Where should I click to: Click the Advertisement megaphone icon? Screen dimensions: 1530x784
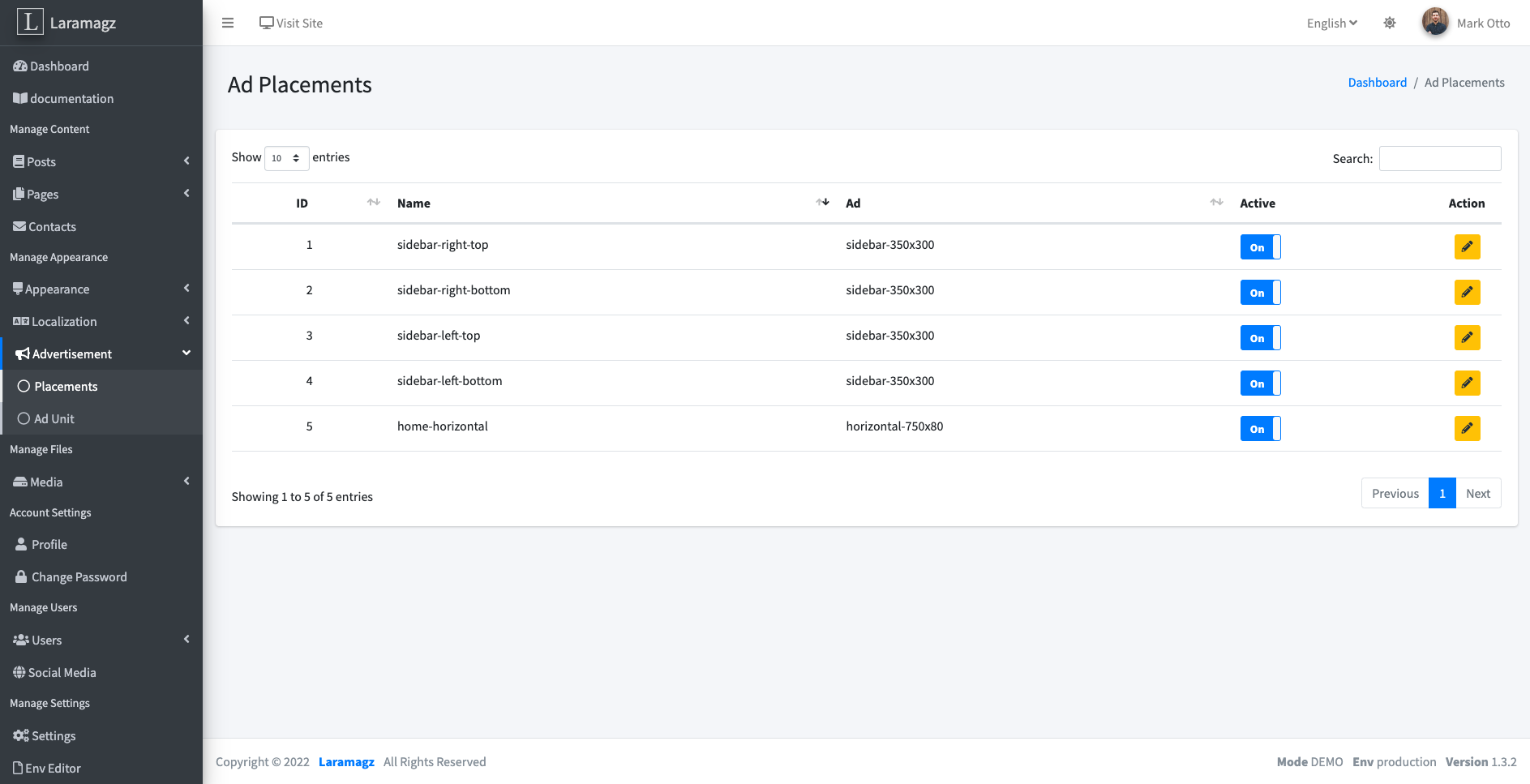[21, 353]
